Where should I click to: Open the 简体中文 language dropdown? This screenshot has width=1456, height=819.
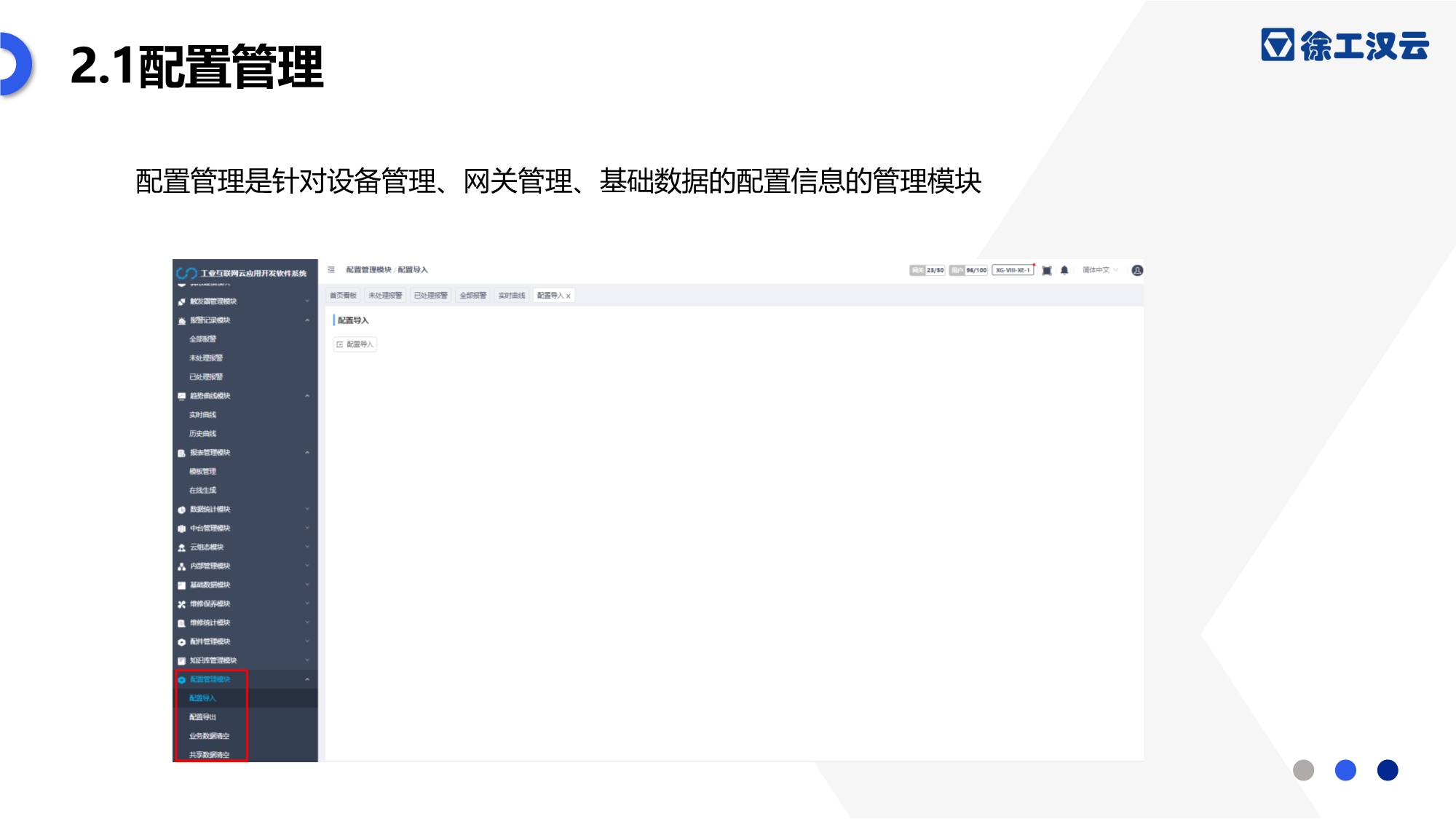pos(1100,270)
